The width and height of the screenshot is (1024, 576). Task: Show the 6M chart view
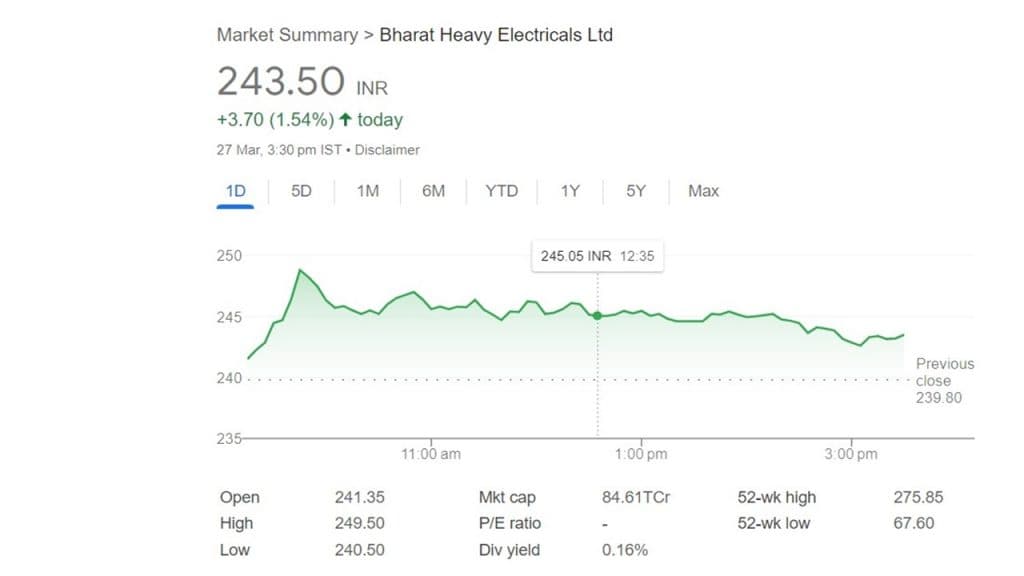(433, 191)
